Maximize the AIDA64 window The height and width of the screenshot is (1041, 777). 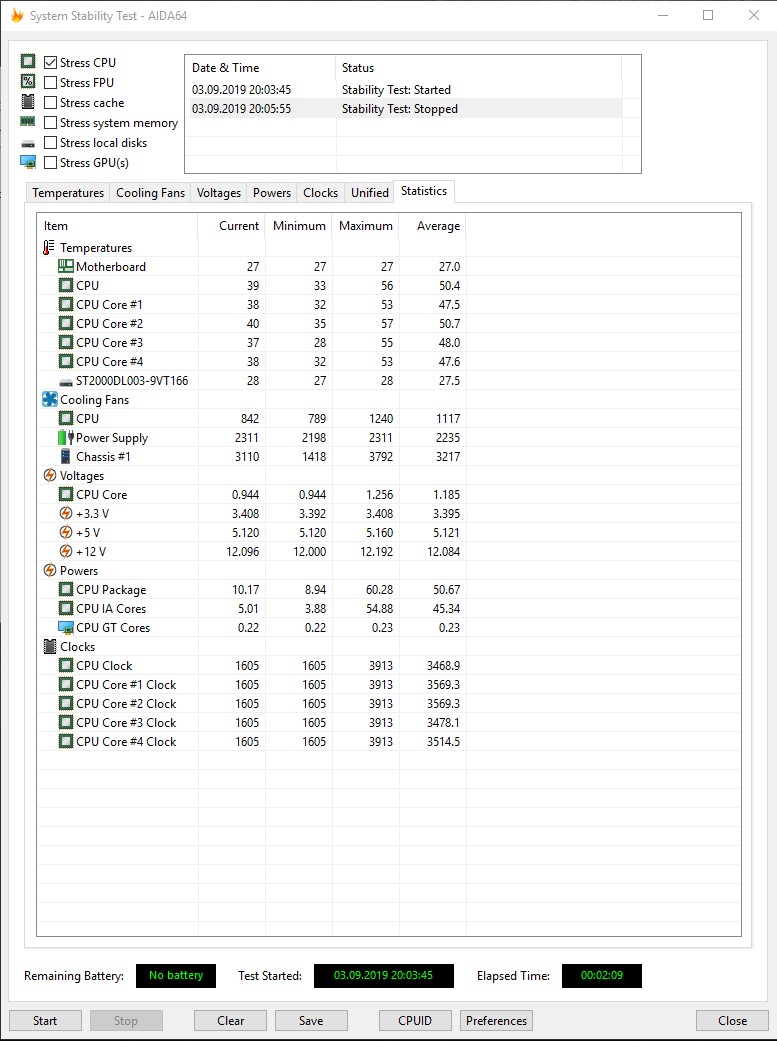pyautogui.click(x=708, y=15)
